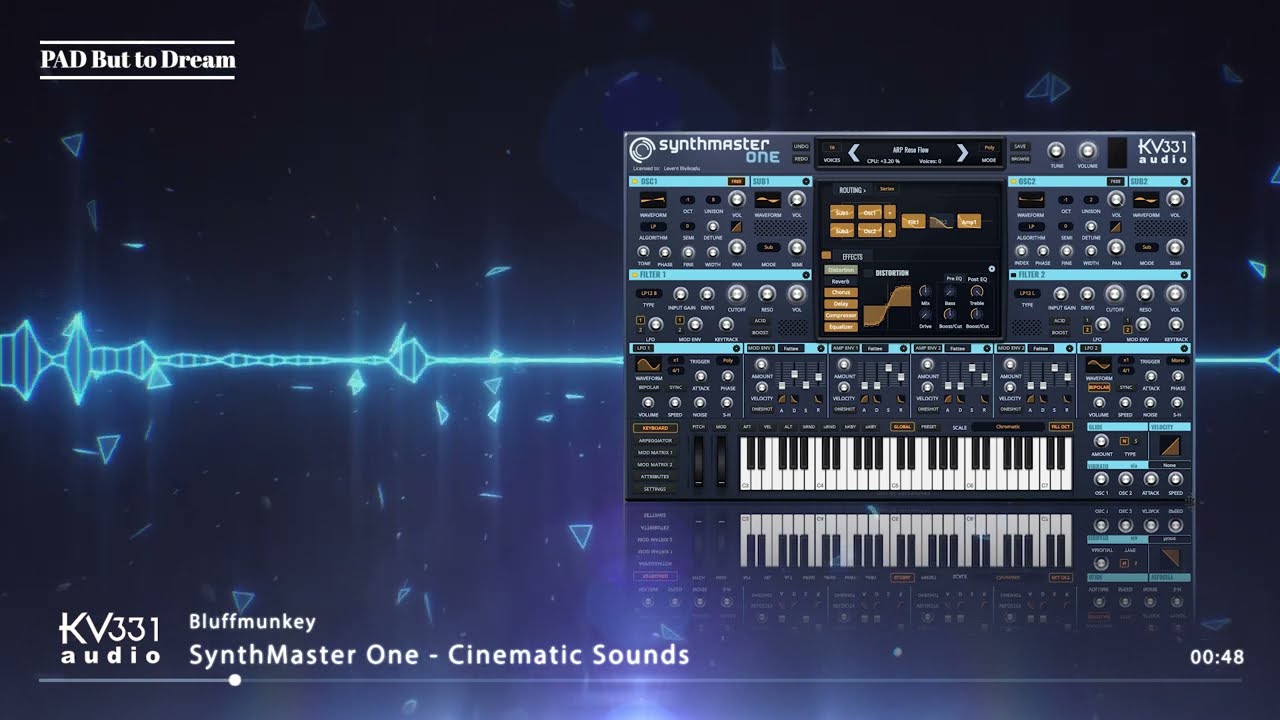
Task: Toggle LFO 2 BIPOLAR button
Action: pyautogui.click(x=1099, y=387)
